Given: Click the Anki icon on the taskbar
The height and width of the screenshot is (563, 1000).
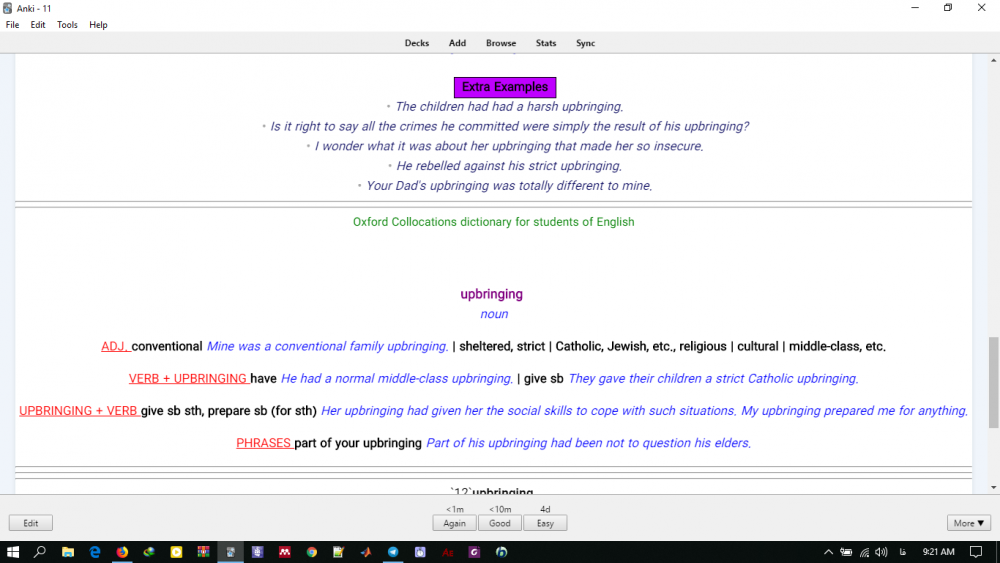Looking at the screenshot, I should (230, 552).
